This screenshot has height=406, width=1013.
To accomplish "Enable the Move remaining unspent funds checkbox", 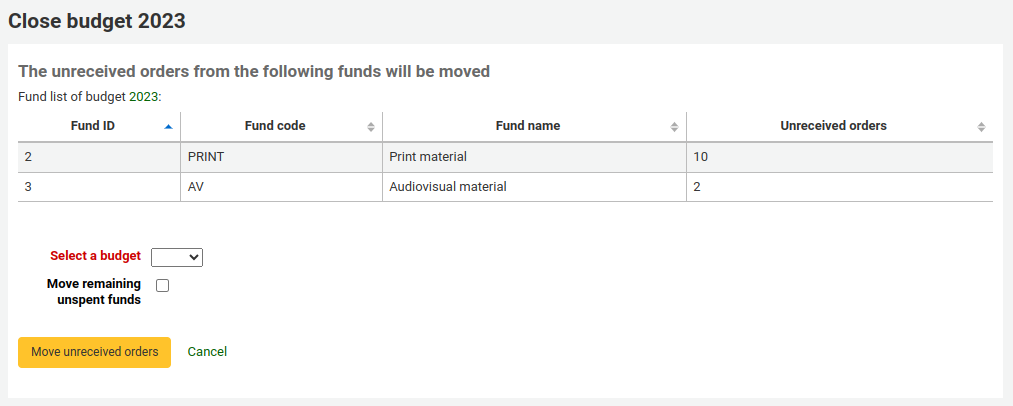I will coord(163,285).
